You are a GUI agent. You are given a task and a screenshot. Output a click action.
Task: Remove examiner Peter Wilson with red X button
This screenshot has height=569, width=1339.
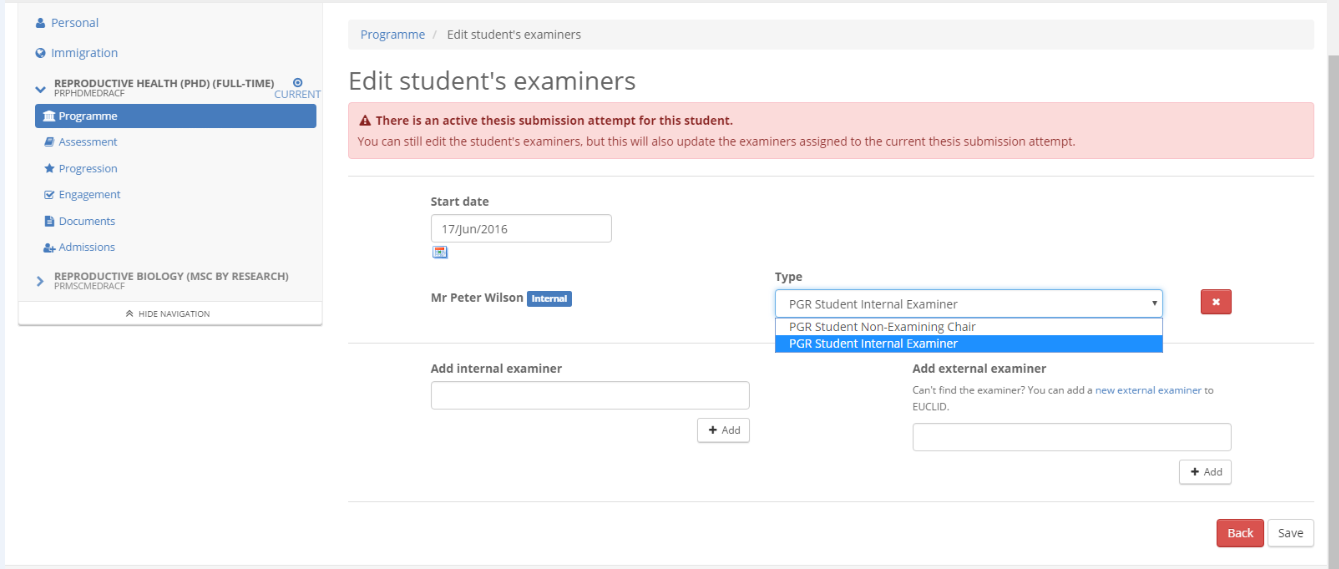pyautogui.click(x=1216, y=302)
